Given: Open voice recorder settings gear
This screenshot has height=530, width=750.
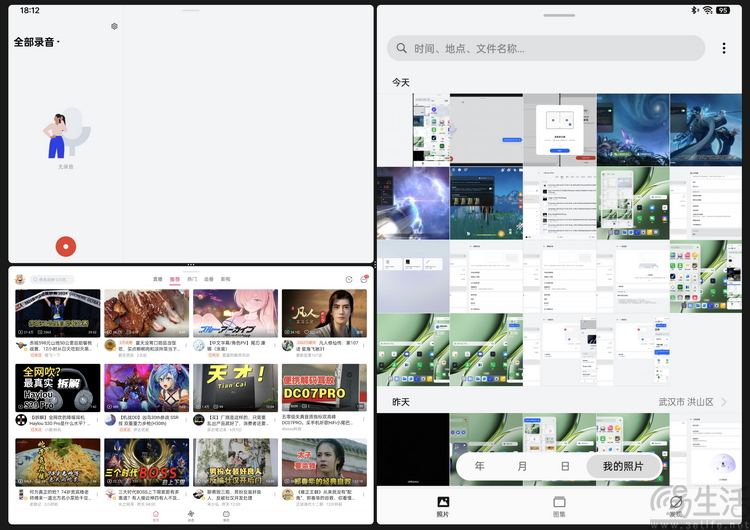Looking at the screenshot, I should point(114,26).
